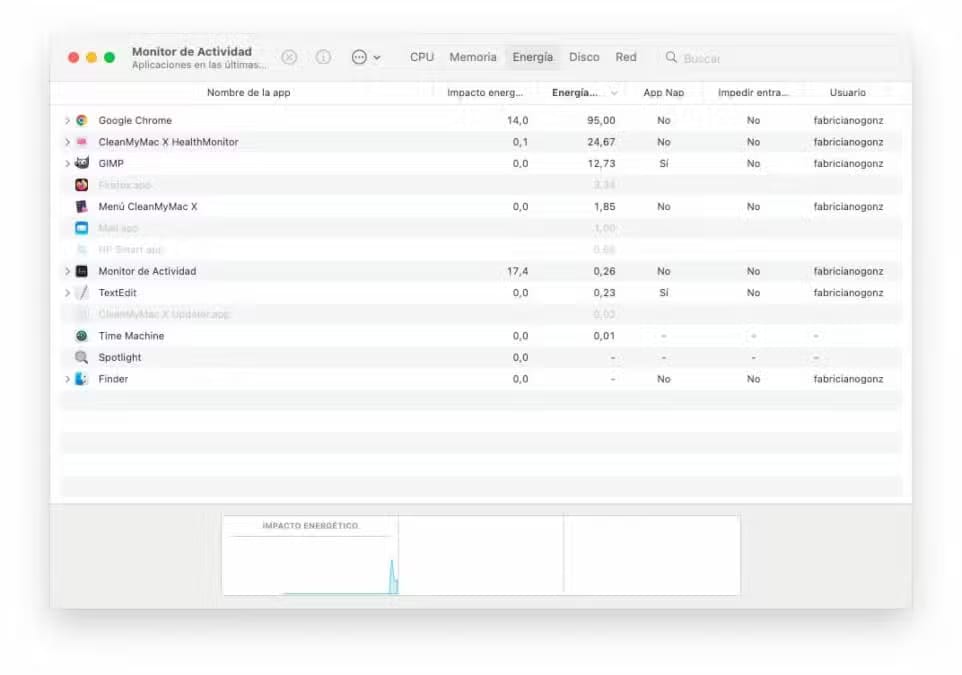
Task: Expand the Finder process row
Action: pos(67,379)
